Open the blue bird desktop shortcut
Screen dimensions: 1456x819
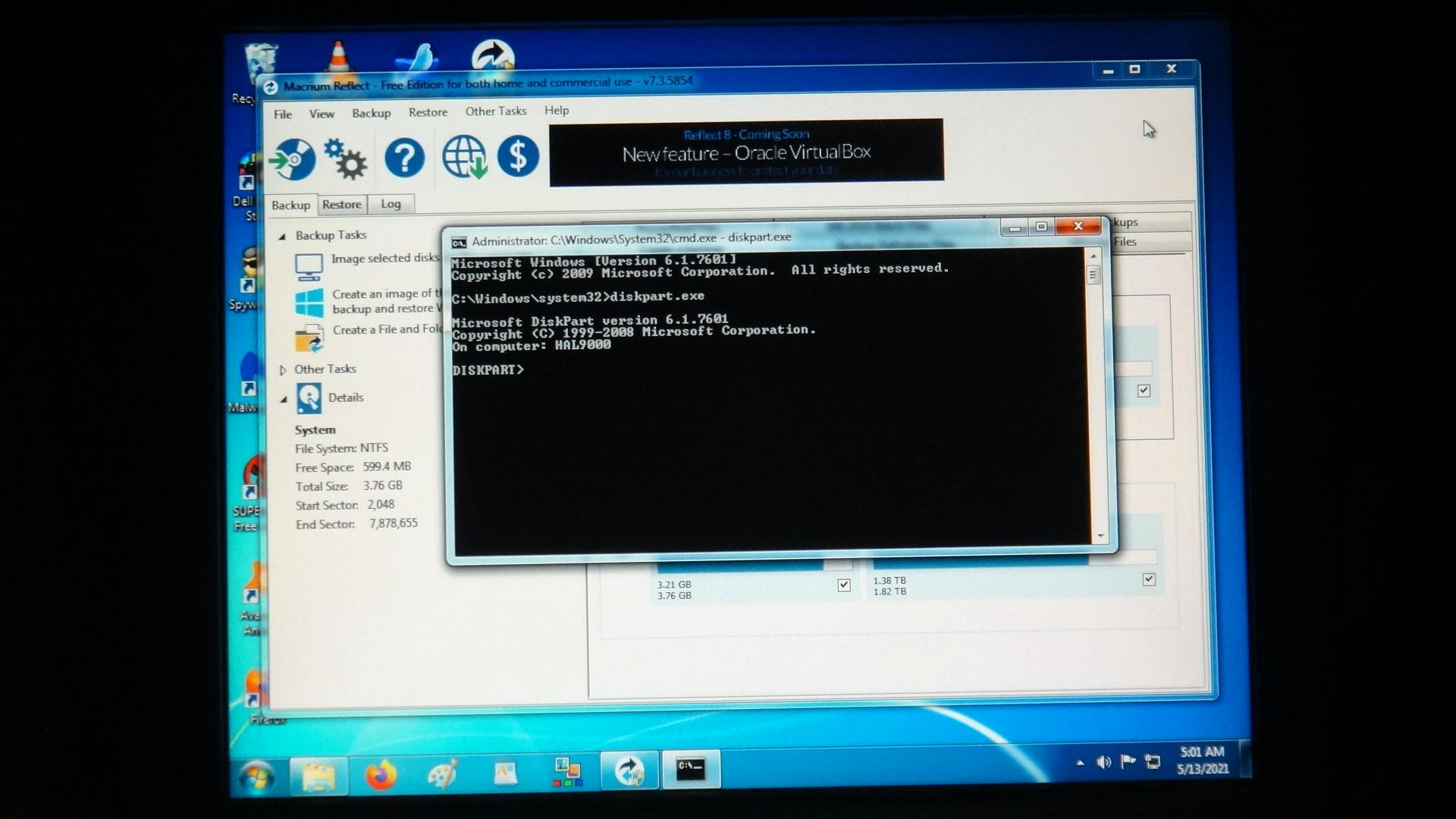click(418, 58)
